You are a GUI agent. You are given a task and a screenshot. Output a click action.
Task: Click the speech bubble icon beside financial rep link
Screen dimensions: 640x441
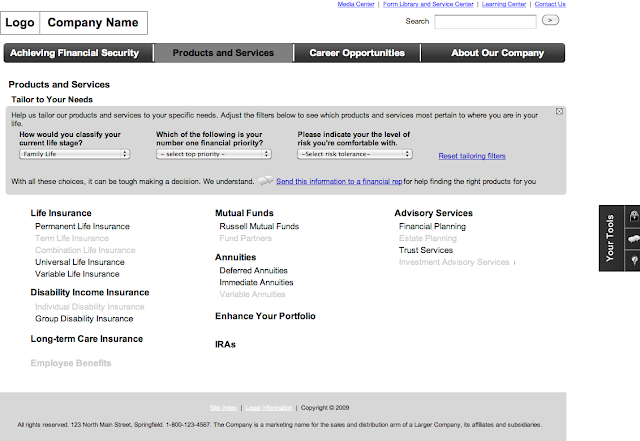click(265, 180)
